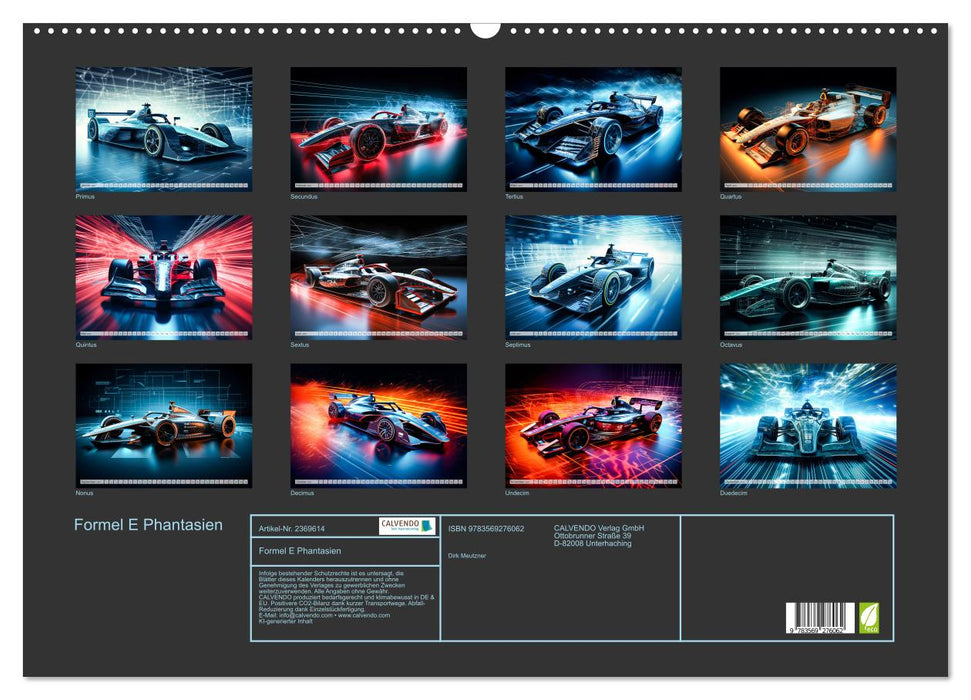Screen dimensions: 971x700
Task: Click the large Formel E Phantasien title
Action: (x=148, y=525)
